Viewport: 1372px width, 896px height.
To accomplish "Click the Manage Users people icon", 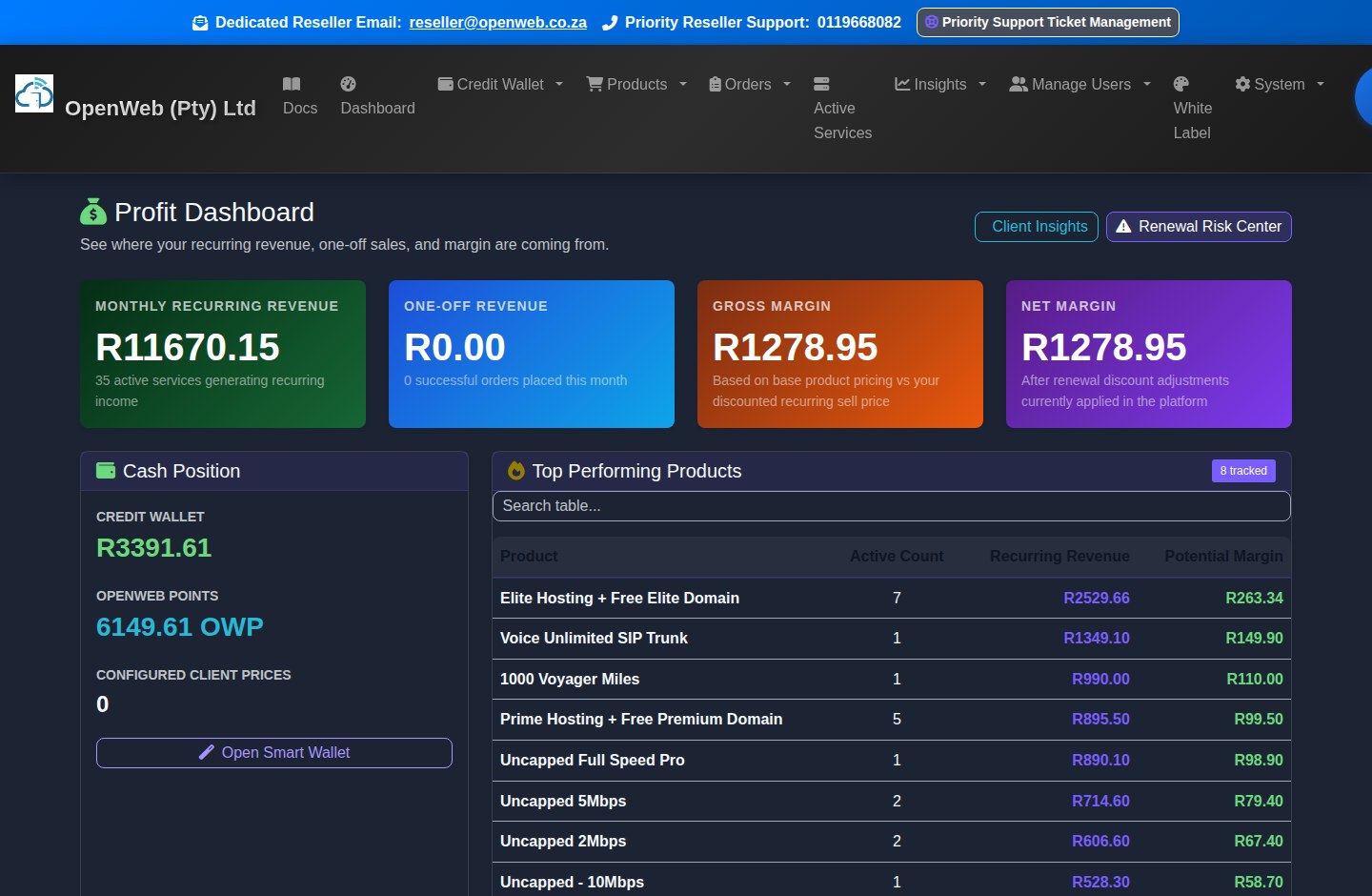I will point(1019,84).
